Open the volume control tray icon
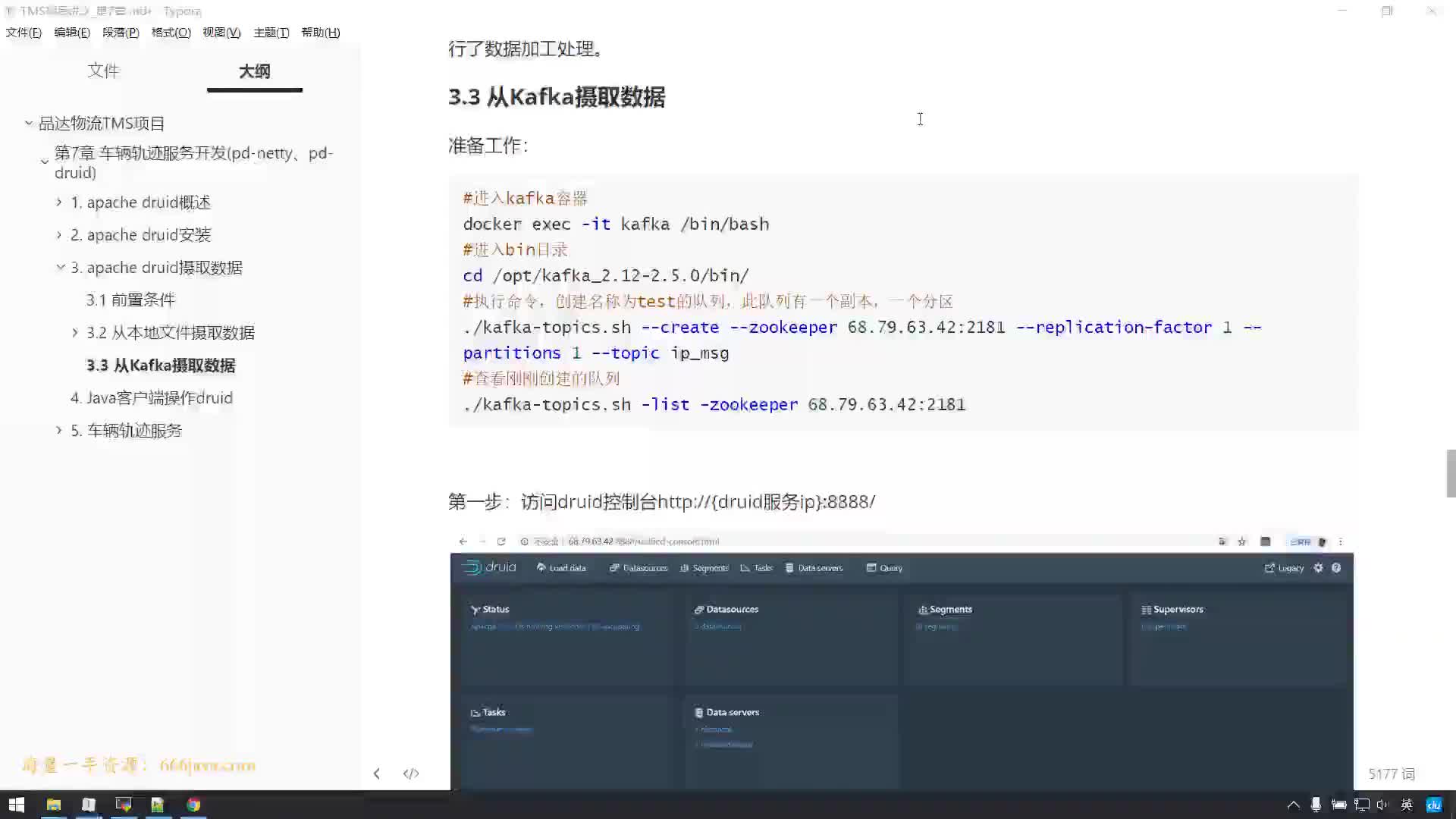The width and height of the screenshot is (1456, 819). click(1382, 805)
